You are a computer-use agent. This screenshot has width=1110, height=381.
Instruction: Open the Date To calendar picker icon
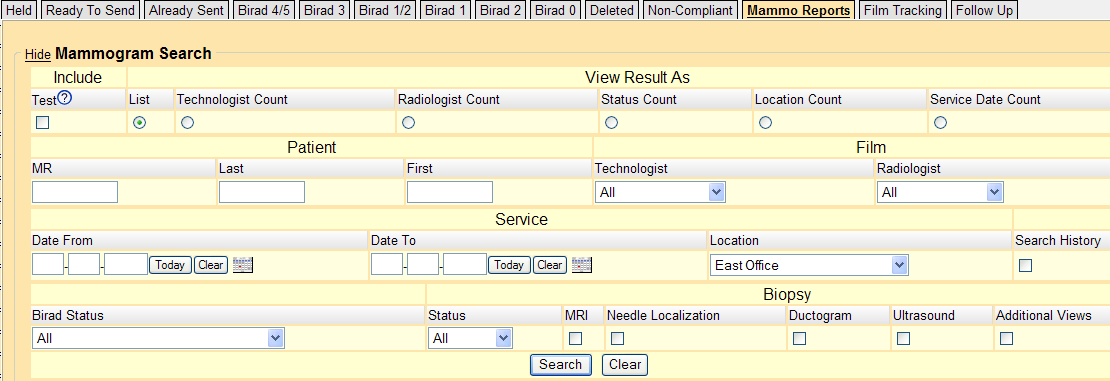tap(582, 266)
